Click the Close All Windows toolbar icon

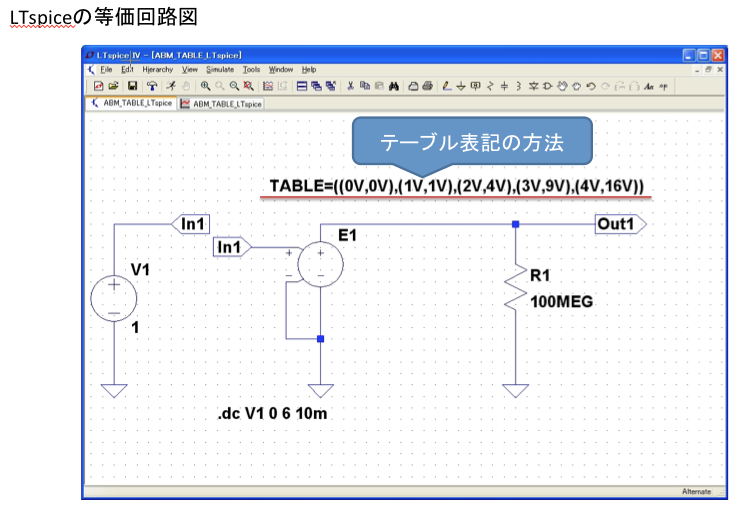331,86
